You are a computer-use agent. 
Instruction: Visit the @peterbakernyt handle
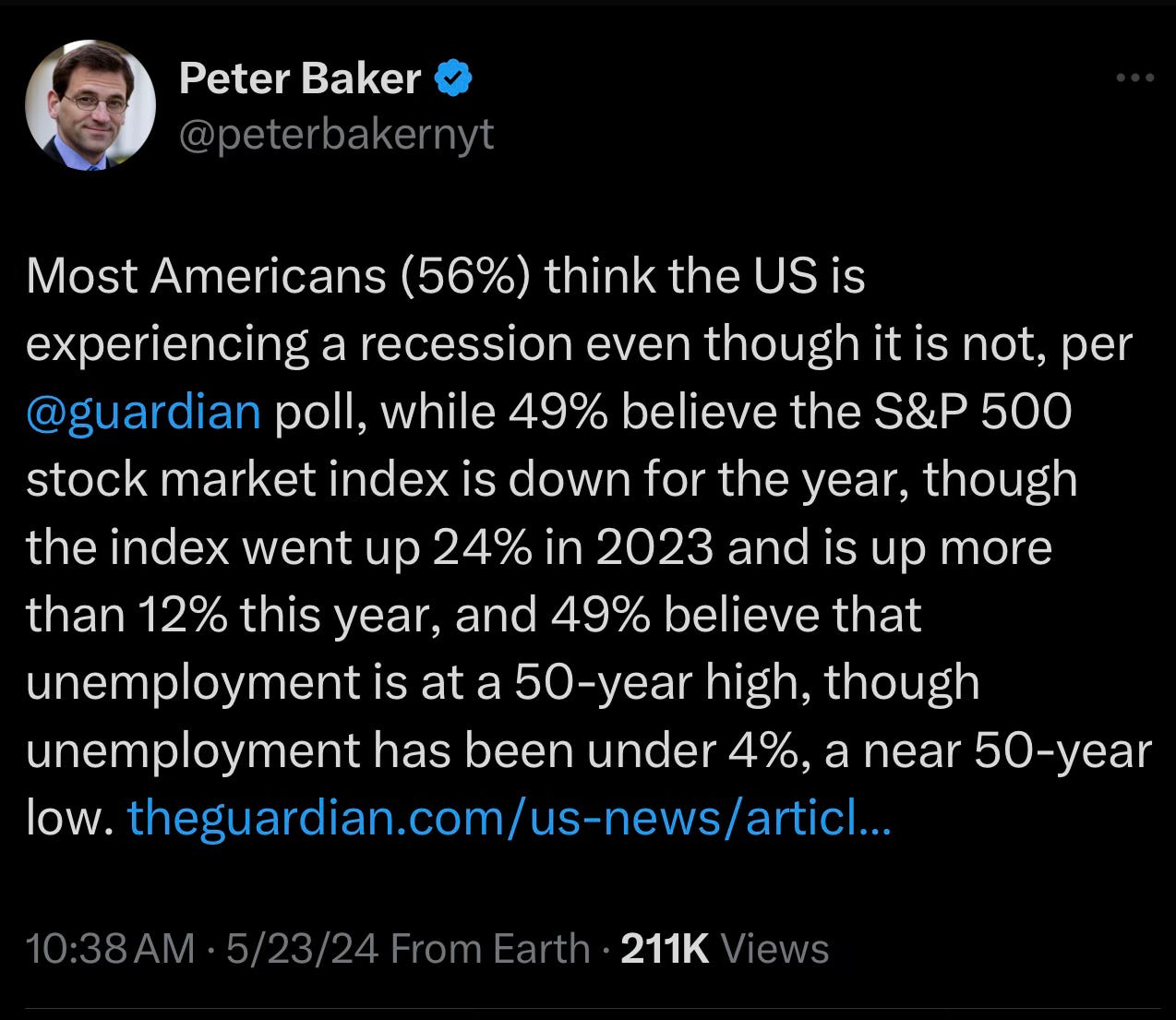[336, 135]
